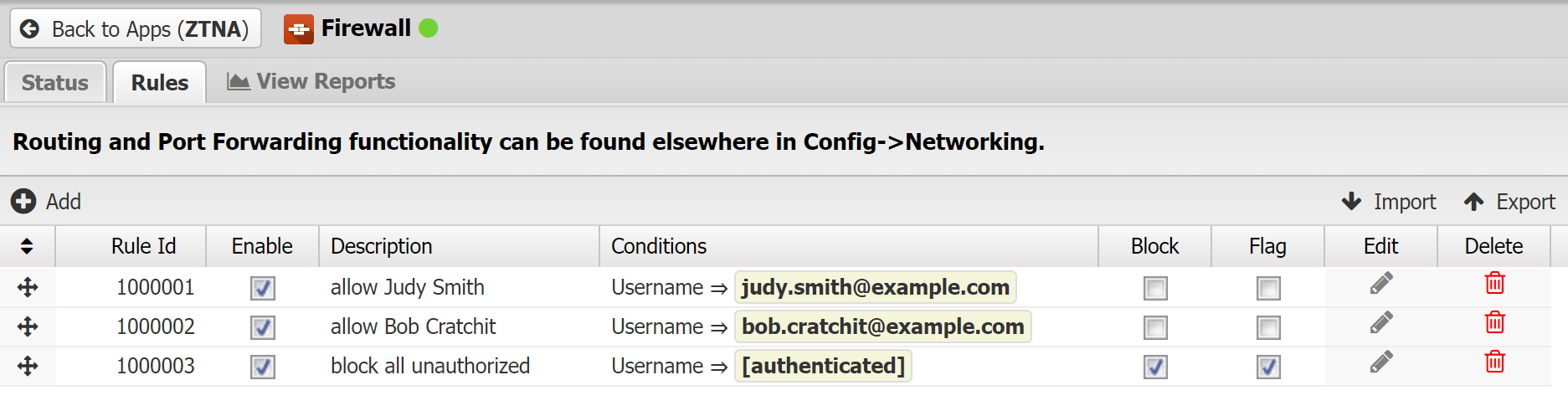Uncheck the Flag box for block all unauthorized
This screenshot has width=1568, height=411.
coord(1268,367)
